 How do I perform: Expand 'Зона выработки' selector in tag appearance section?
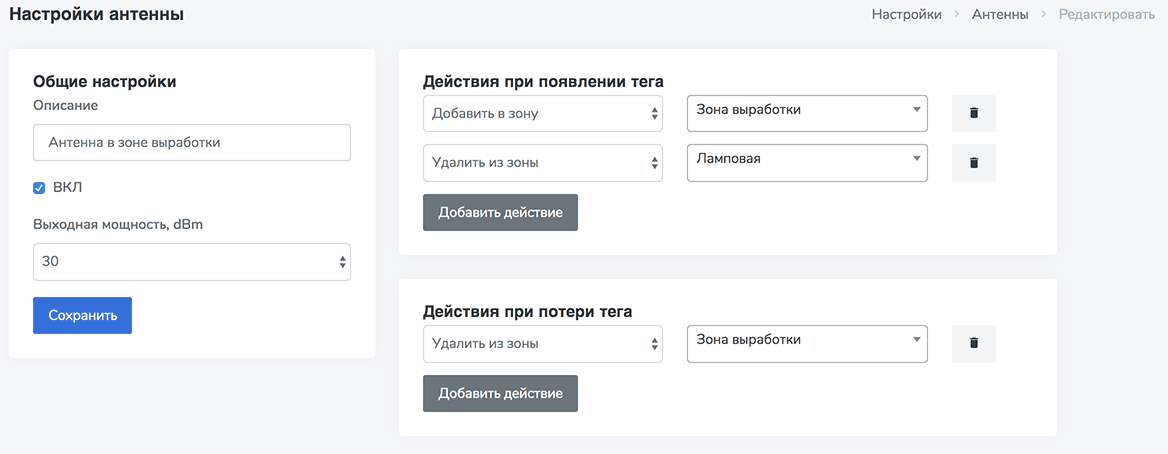807,112
